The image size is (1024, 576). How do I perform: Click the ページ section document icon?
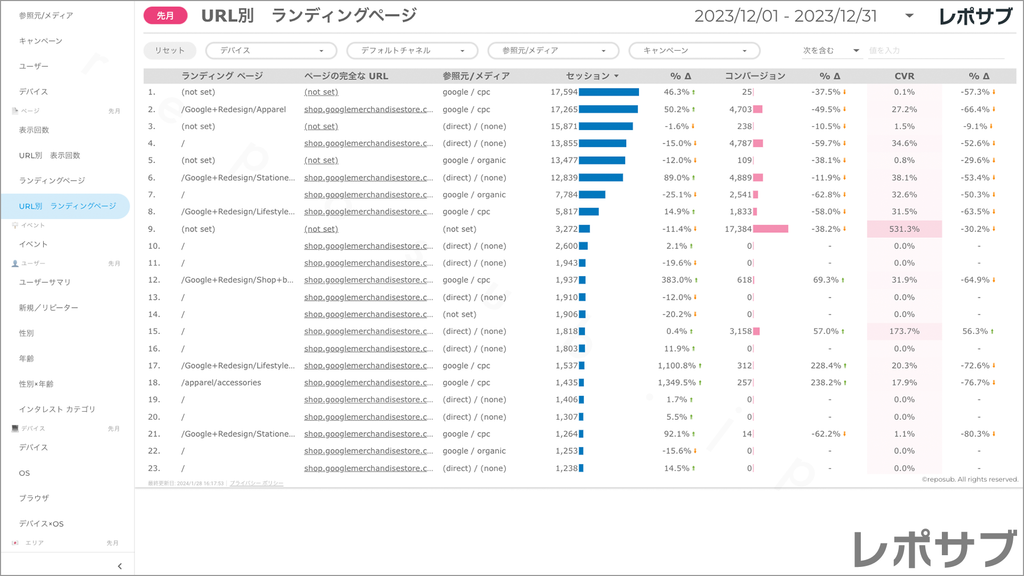tap(15, 111)
